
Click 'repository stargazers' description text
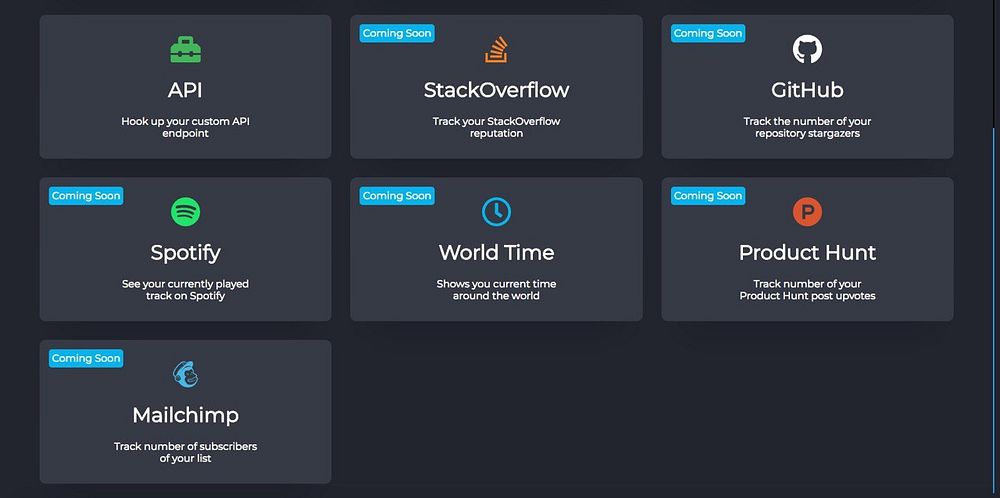point(807,134)
